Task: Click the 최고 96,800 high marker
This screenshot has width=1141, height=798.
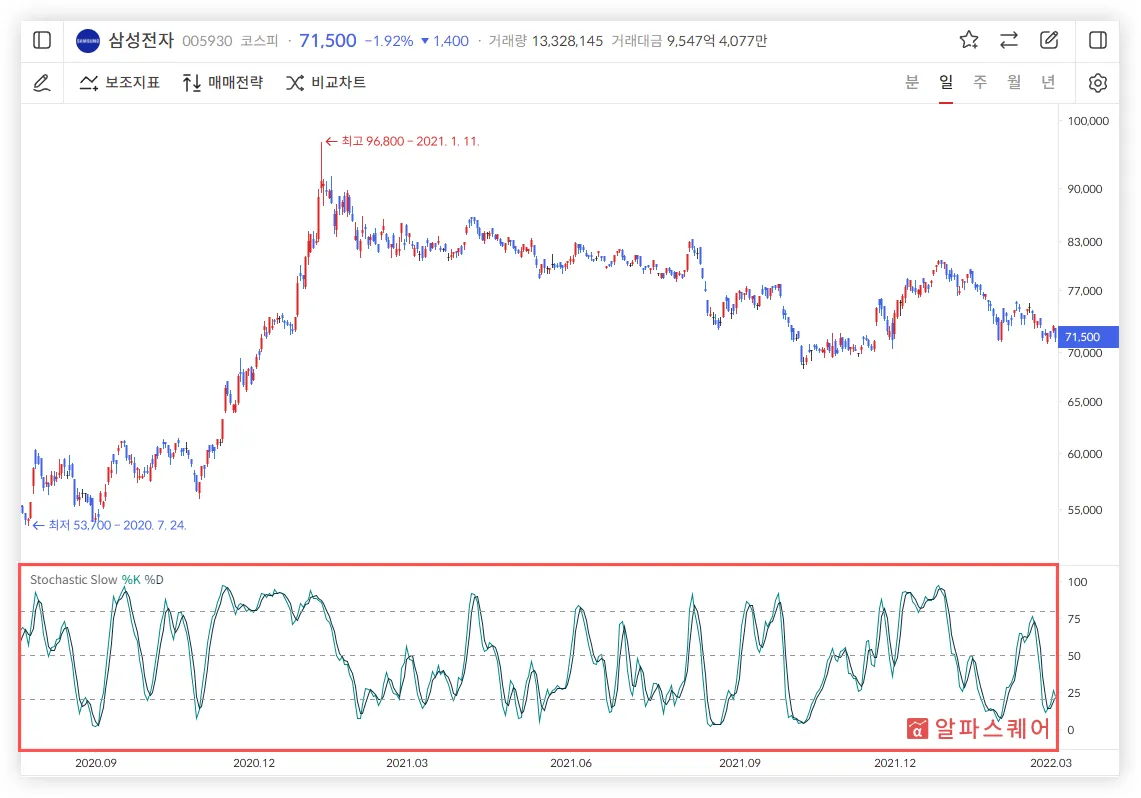Action: (402, 141)
